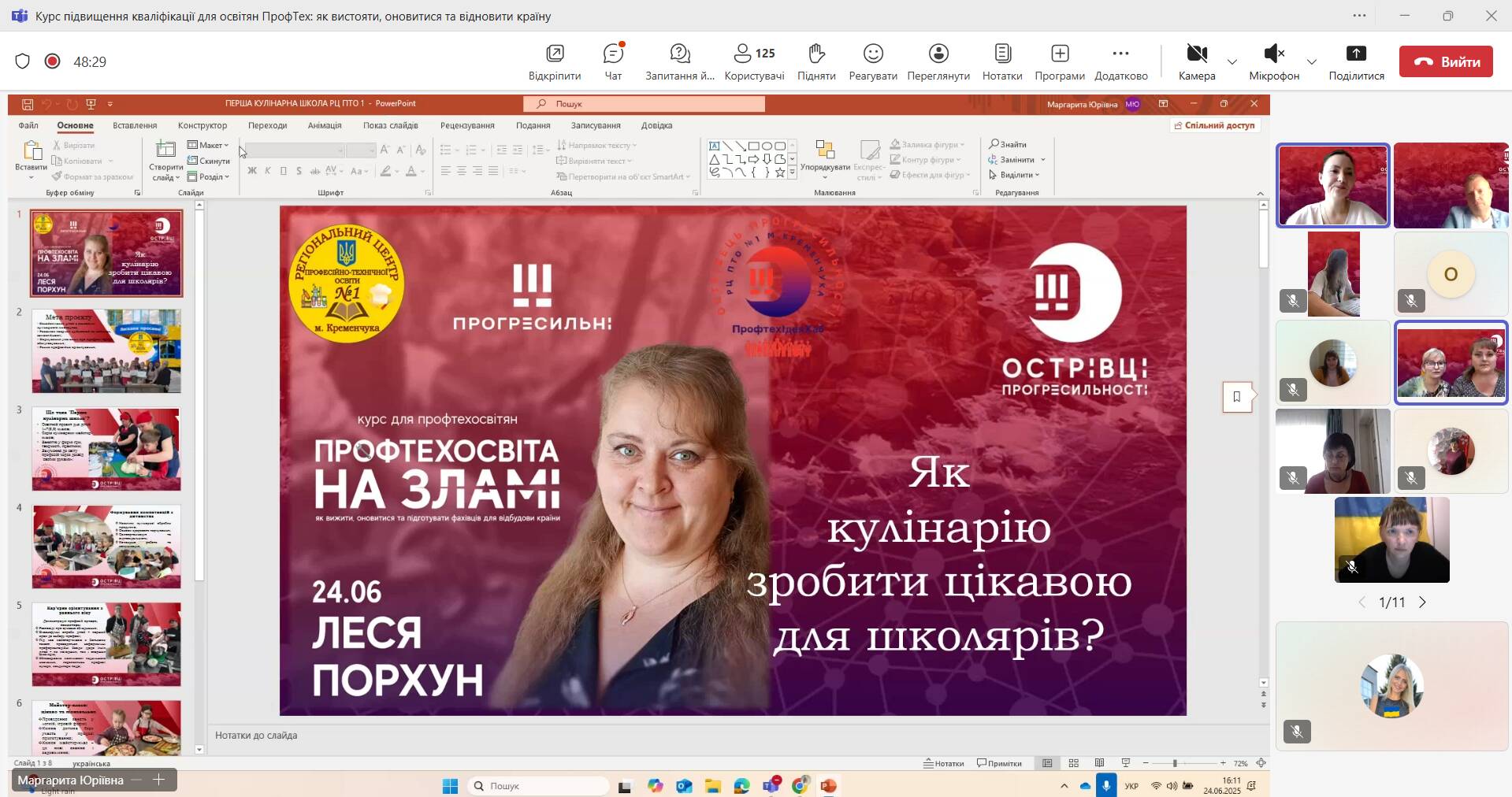Screen dimensions: 1512x797
Task: Open the font name combo box
Action: tap(295, 150)
